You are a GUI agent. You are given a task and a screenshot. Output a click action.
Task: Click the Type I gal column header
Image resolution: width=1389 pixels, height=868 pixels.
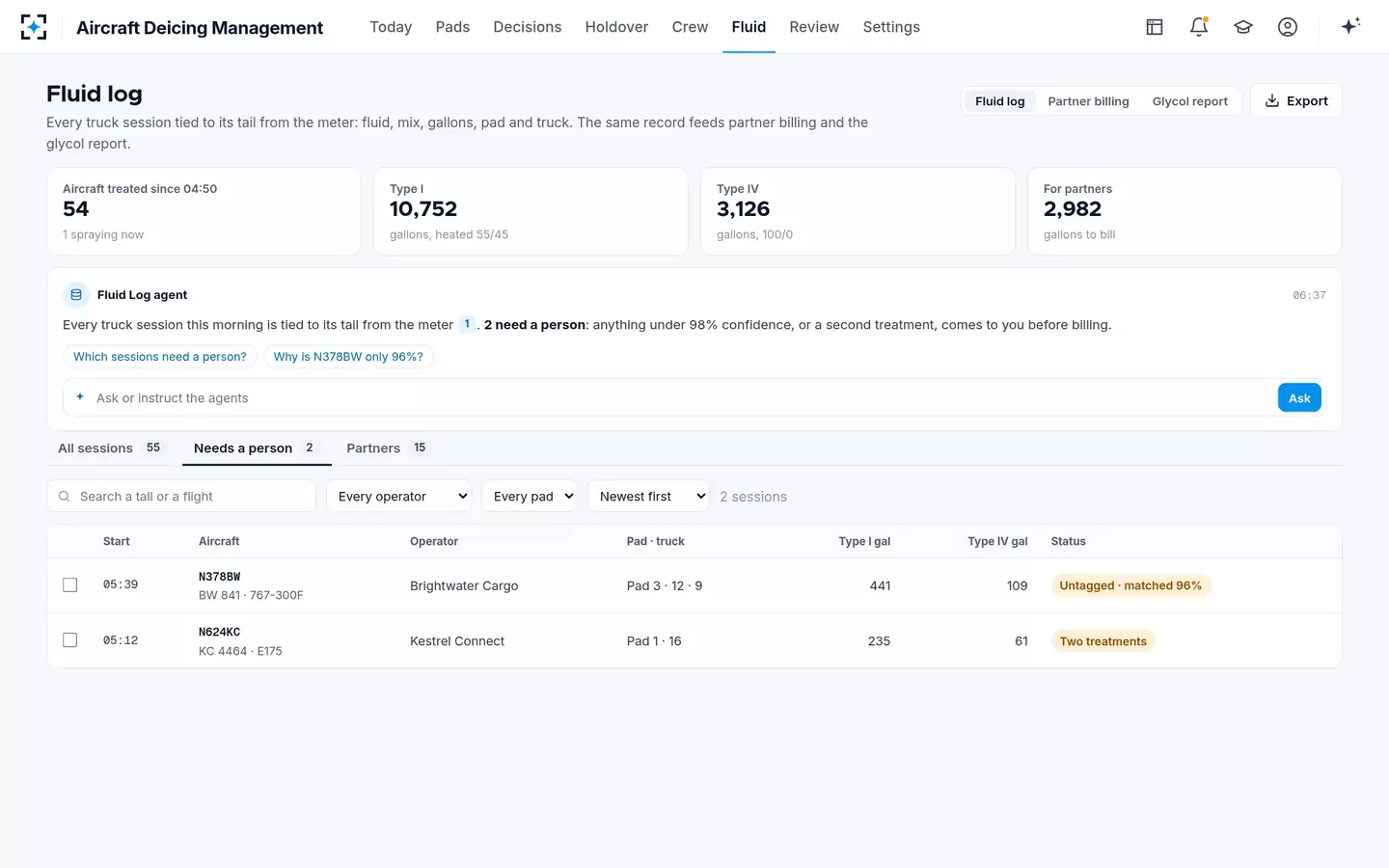864,541
